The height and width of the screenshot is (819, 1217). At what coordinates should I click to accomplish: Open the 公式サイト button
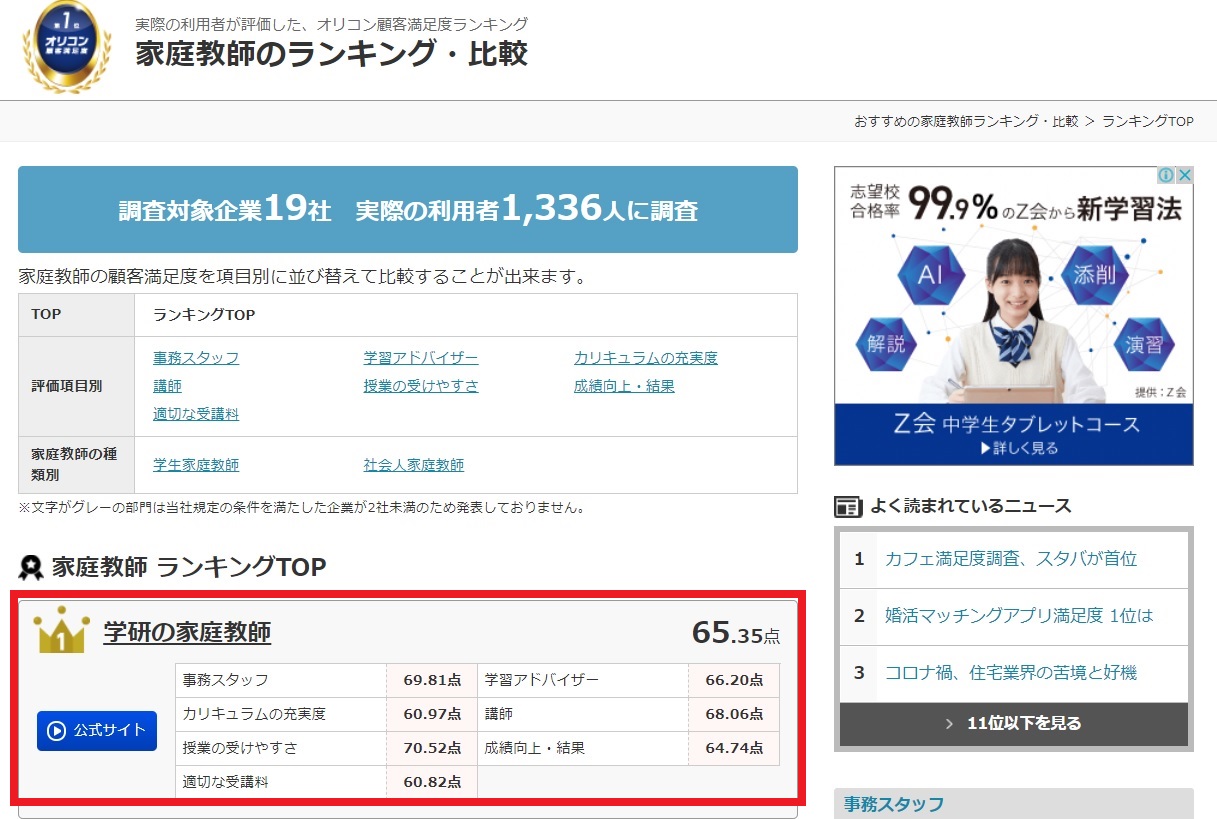coord(97,730)
